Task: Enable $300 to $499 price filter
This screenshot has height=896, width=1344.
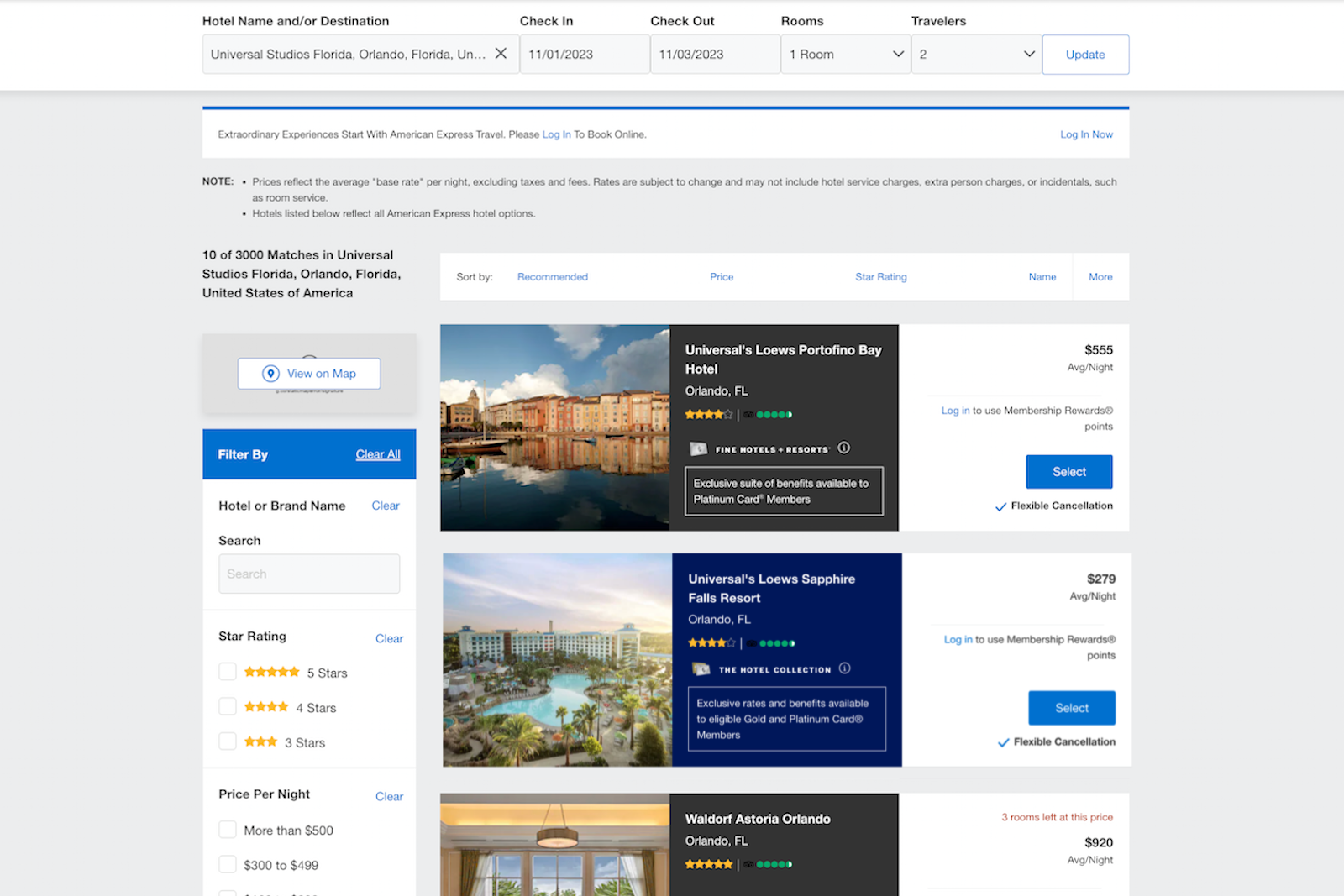Action: tap(228, 864)
